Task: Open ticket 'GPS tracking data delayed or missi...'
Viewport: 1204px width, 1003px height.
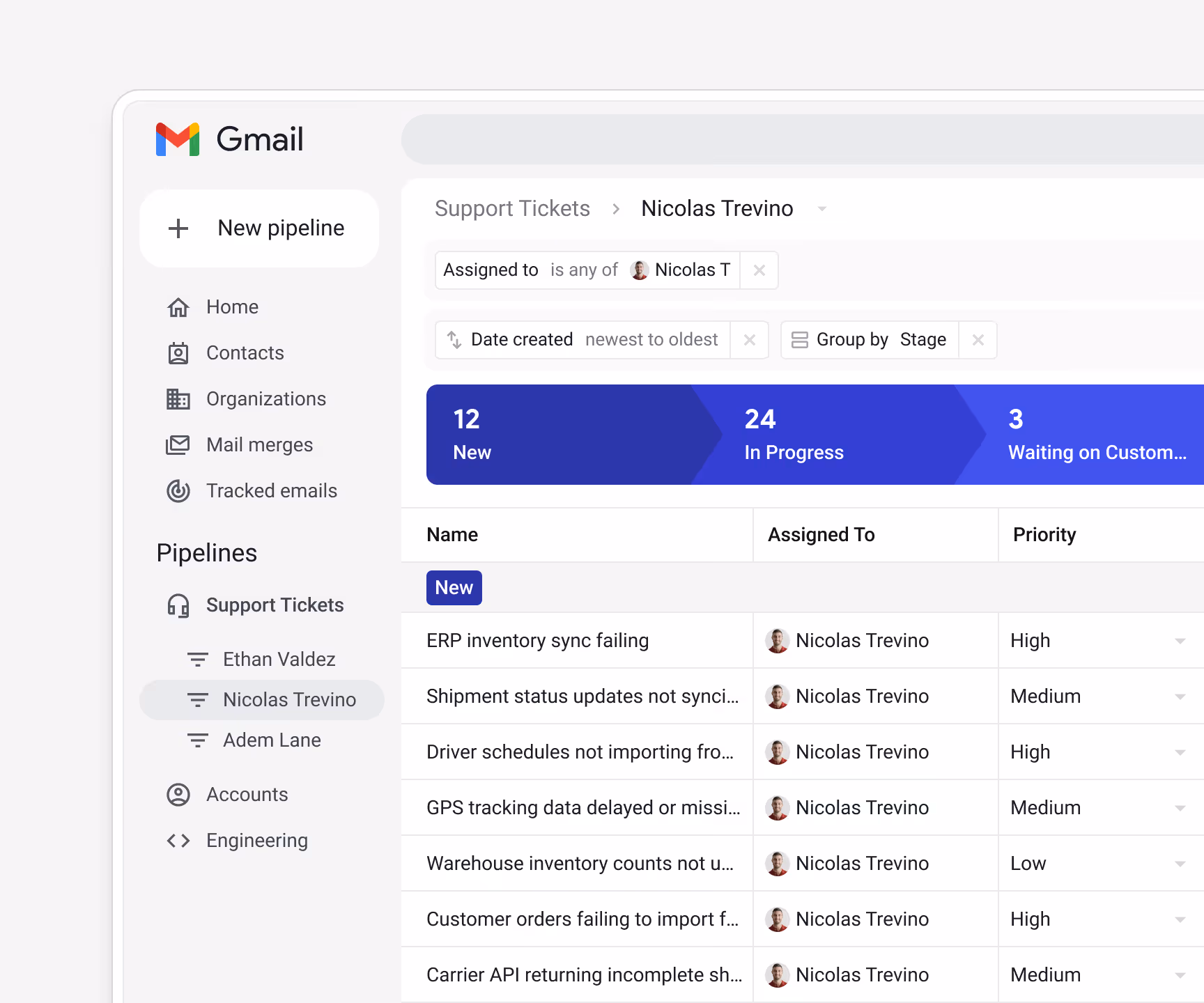Action: pos(583,808)
